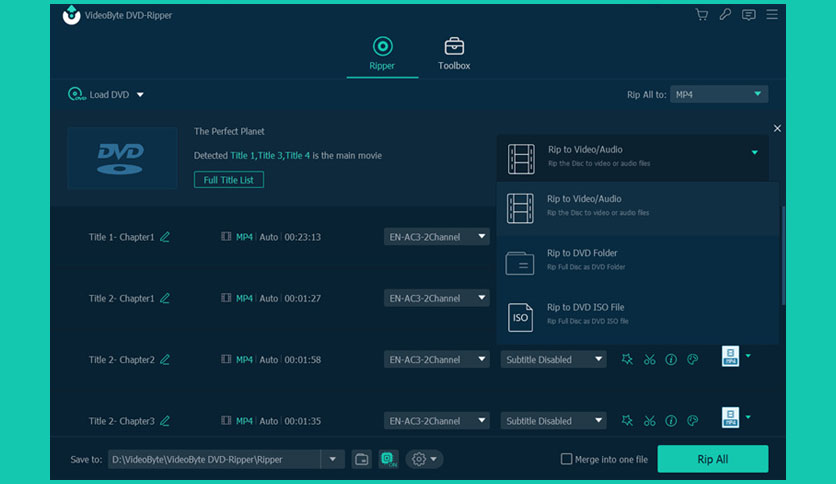Click the palette icon for Title 2- Chapter3
The width and height of the screenshot is (836, 484).
click(x=693, y=421)
